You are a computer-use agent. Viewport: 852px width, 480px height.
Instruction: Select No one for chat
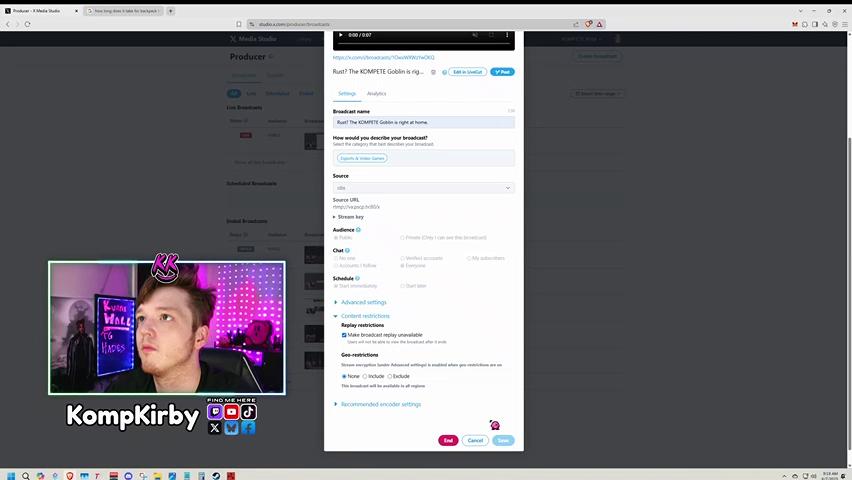[x=344, y=258]
